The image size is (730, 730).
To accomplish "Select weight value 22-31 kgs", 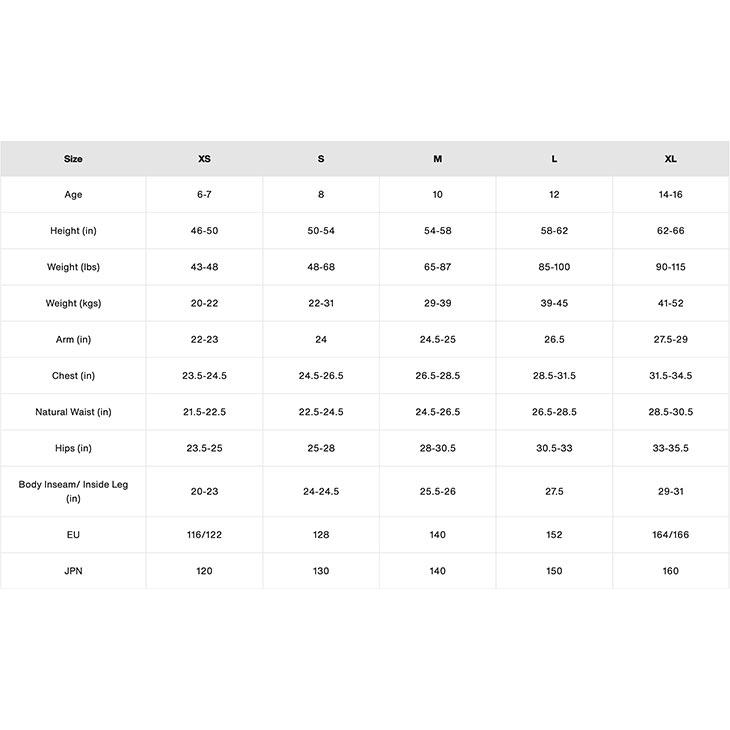I will [321, 303].
